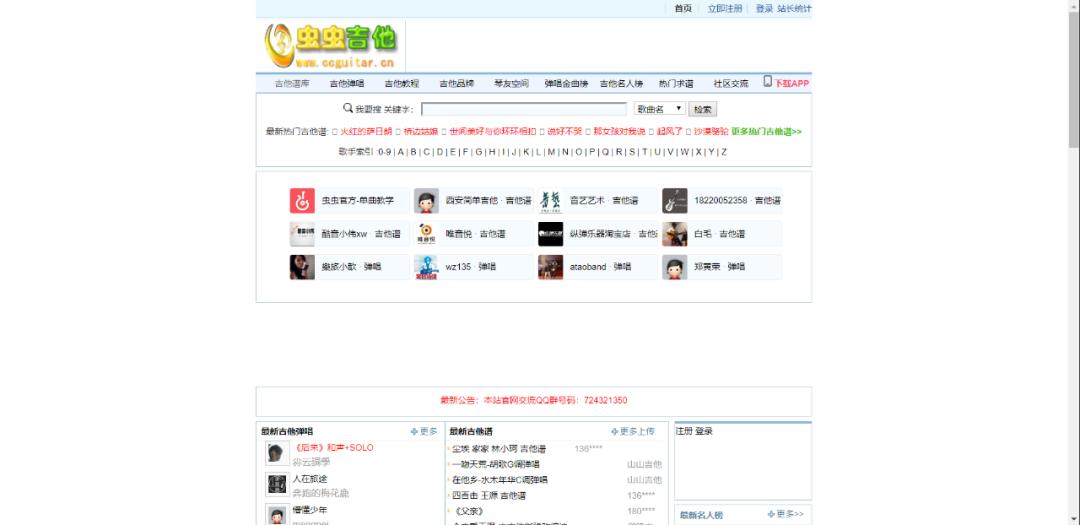Click avatar beside 懵懂少年
The image size is (1080, 525).
click(x=277, y=515)
